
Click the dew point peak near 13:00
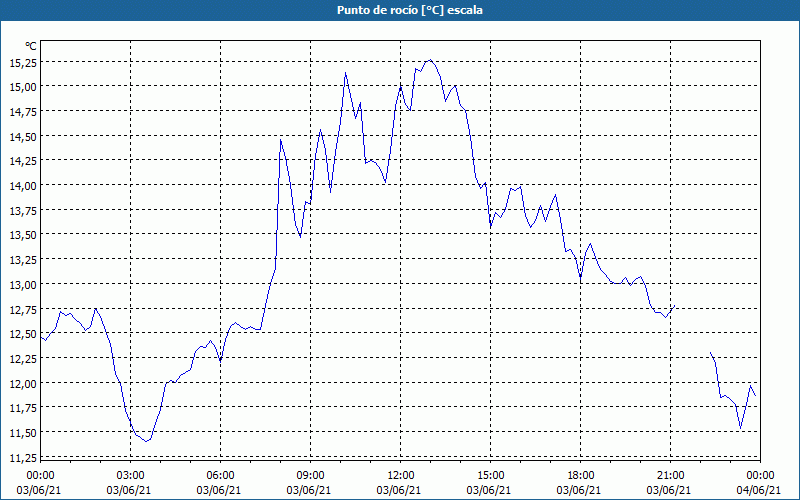[x=430, y=60]
